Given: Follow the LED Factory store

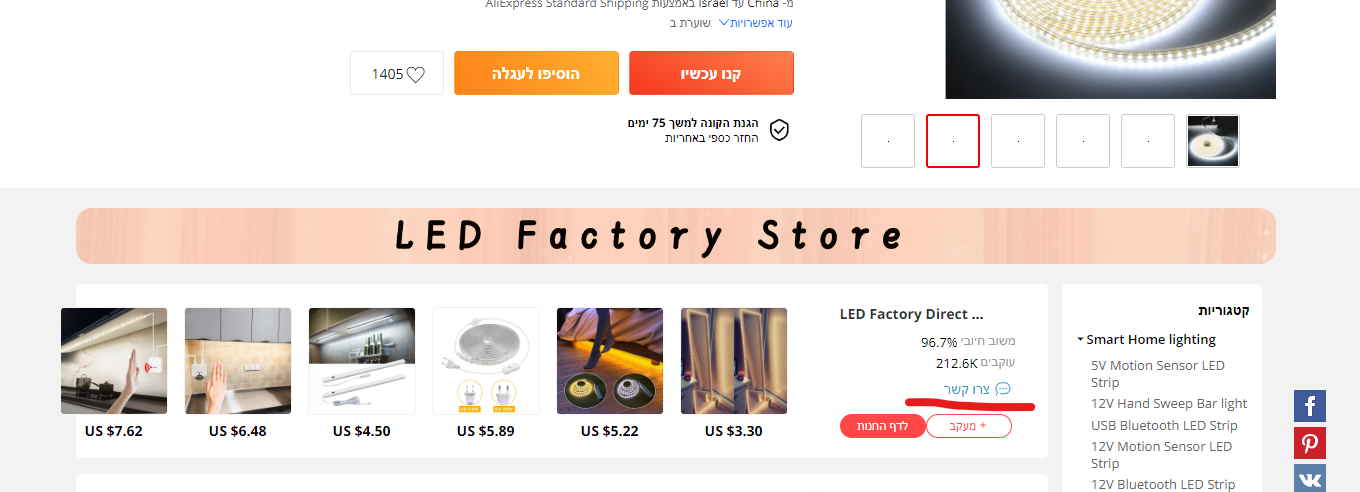Looking at the screenshot, I should [x=969, y=426].
